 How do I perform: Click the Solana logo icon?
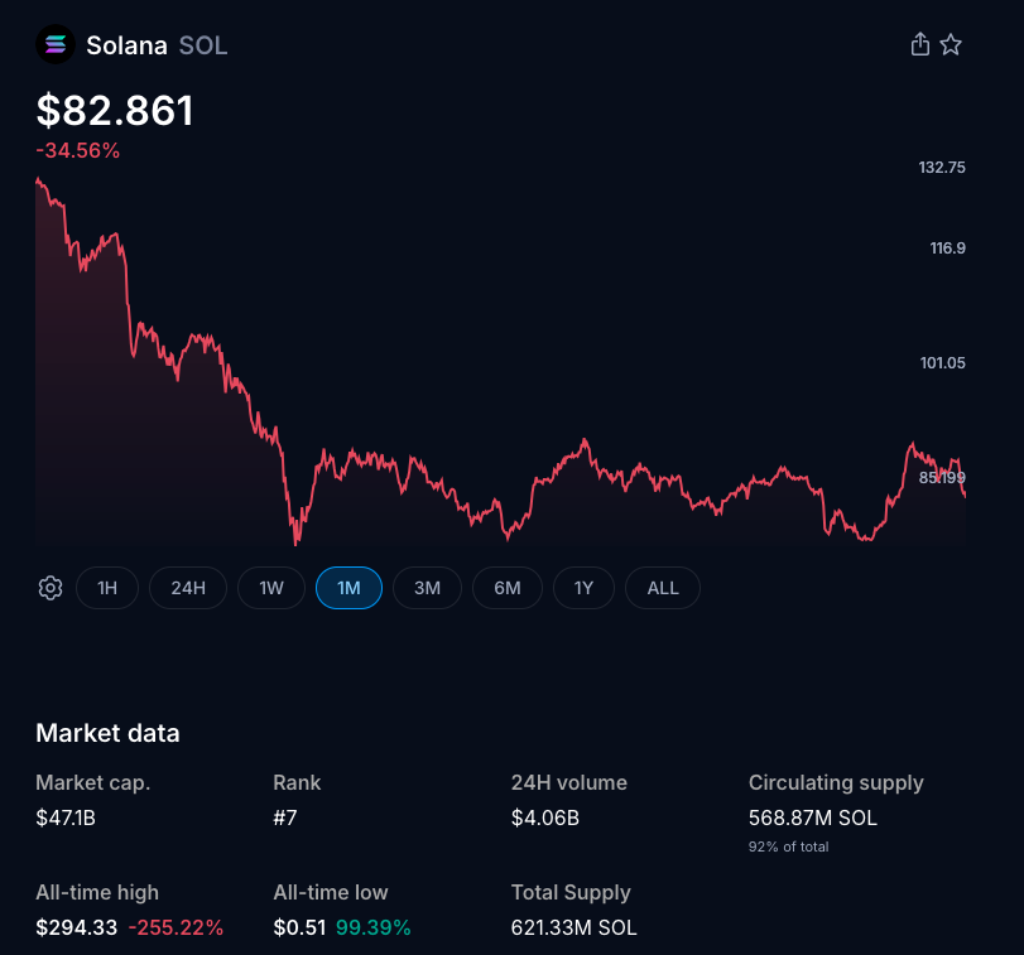click(55, 44)
